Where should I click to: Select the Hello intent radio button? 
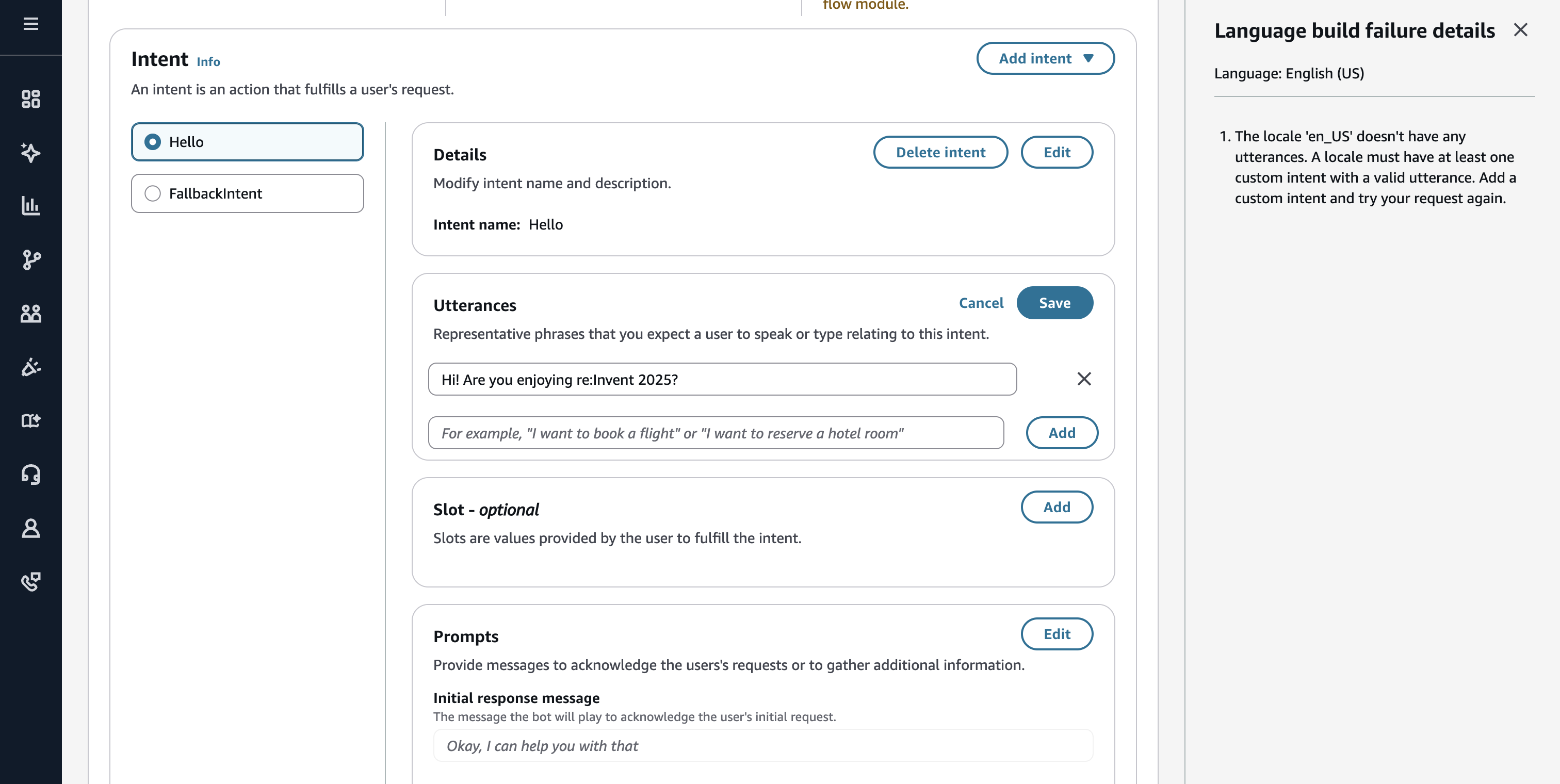coord(153,142)
